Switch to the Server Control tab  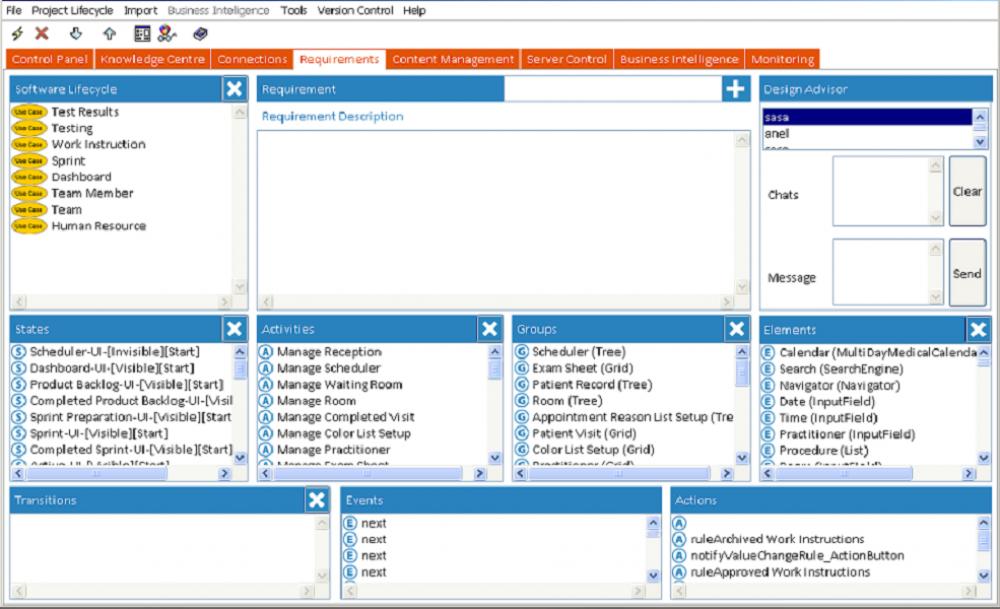click(x=565, y=59)
